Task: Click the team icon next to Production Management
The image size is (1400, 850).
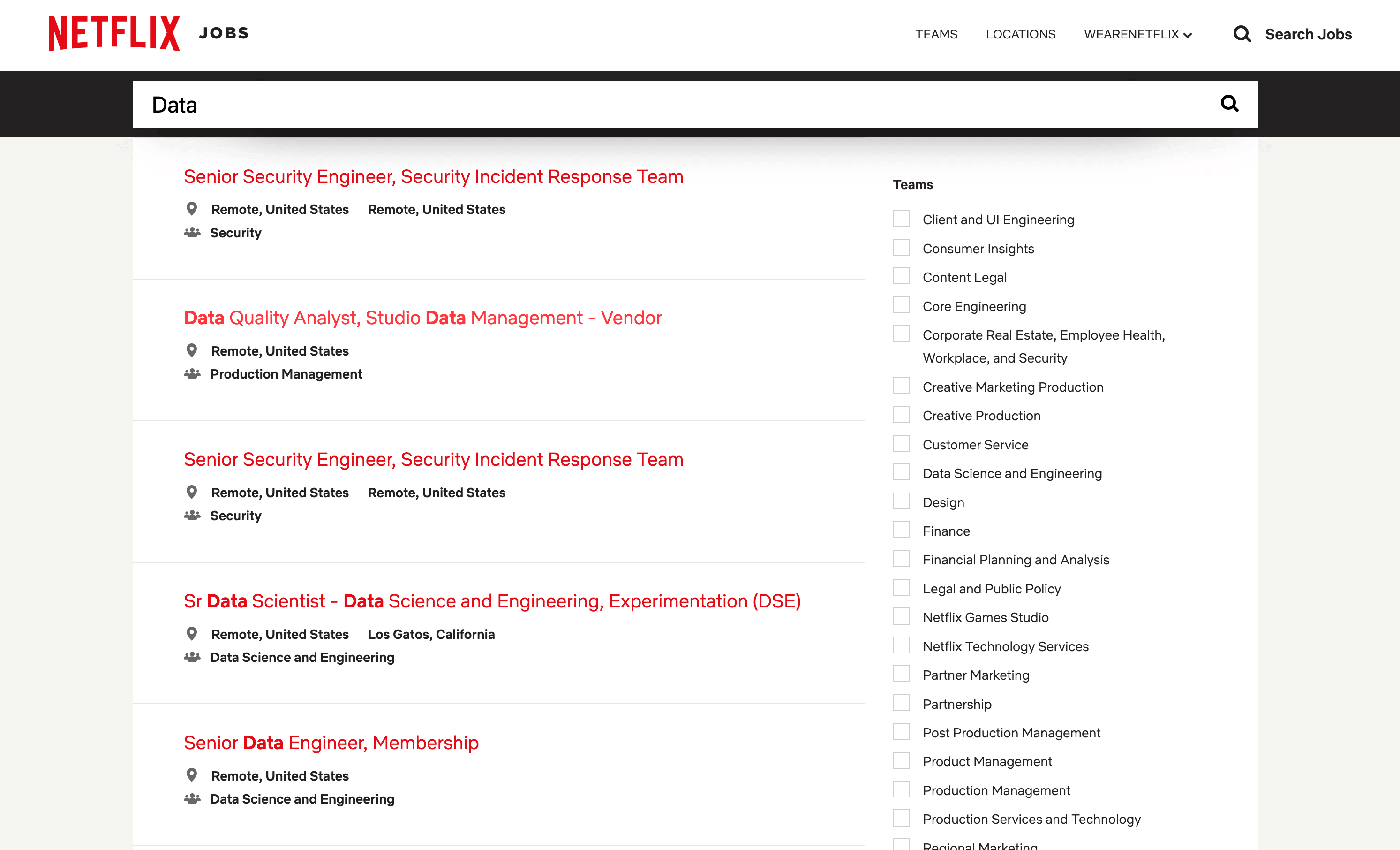Action: pyautogui.click(x=192, y=373)
